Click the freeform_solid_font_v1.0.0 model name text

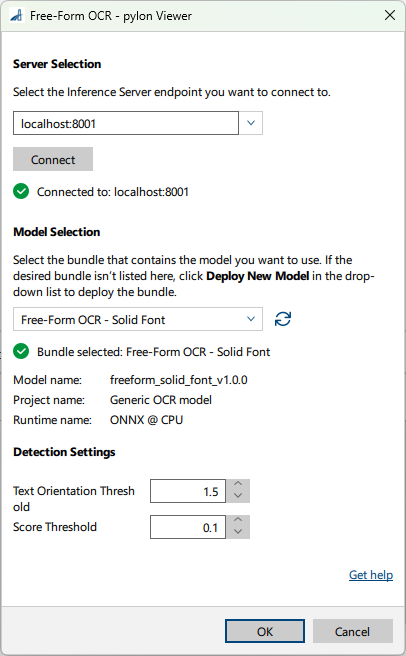pos(179,380)
